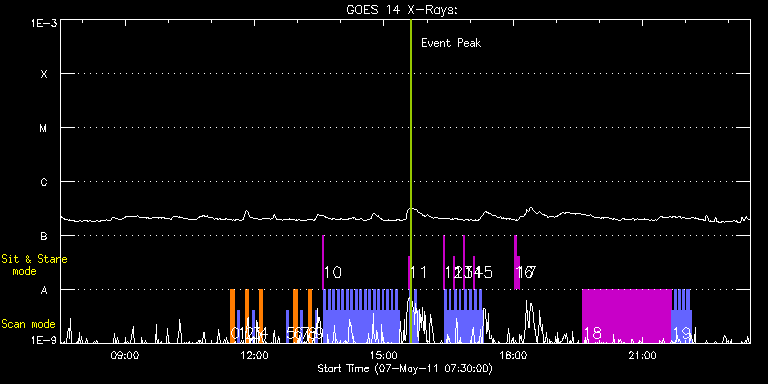768x384 pixels.
Task: Click the 09:00 time axis label
Action: coord(125,356)
